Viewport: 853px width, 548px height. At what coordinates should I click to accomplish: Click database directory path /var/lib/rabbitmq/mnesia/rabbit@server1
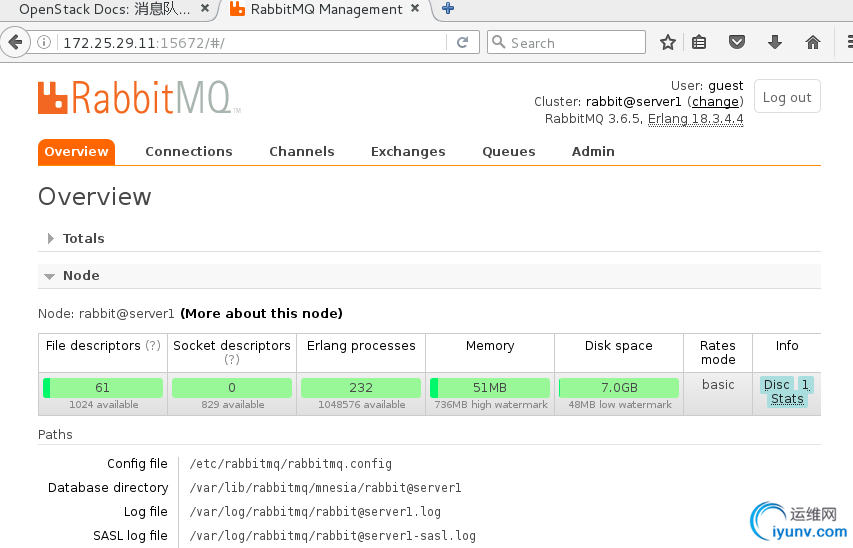point(325,488)
